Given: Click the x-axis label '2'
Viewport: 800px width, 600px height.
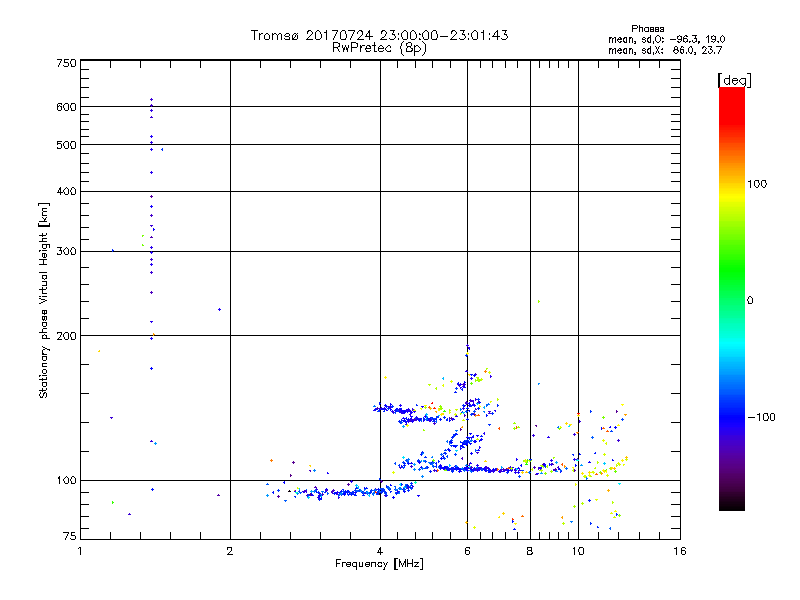Looking at the screenshot, I should pos(230,551).
